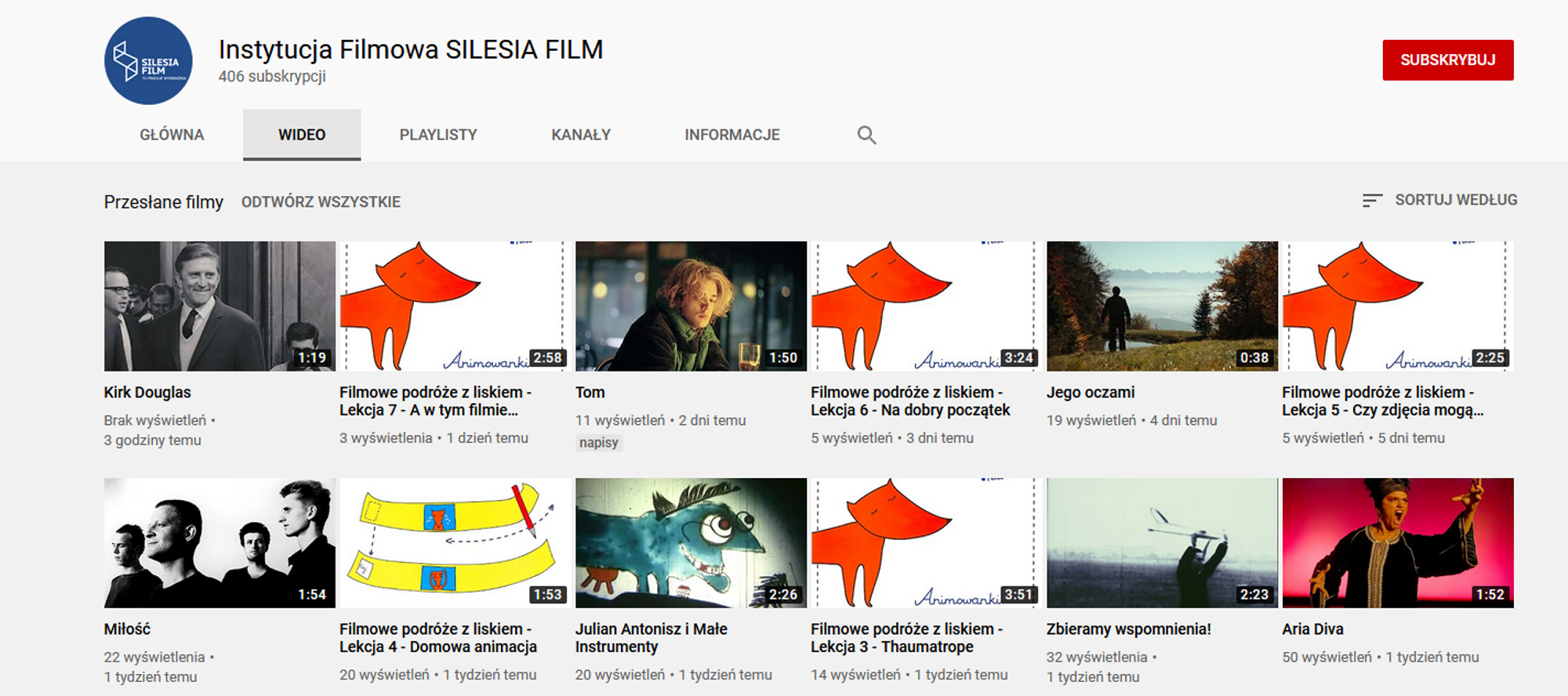Open title Lekcja 5 - Czy zdjęcia mogą
Image resolution: width=1568 pixels, height=696 pixels.
point(1383,401)
